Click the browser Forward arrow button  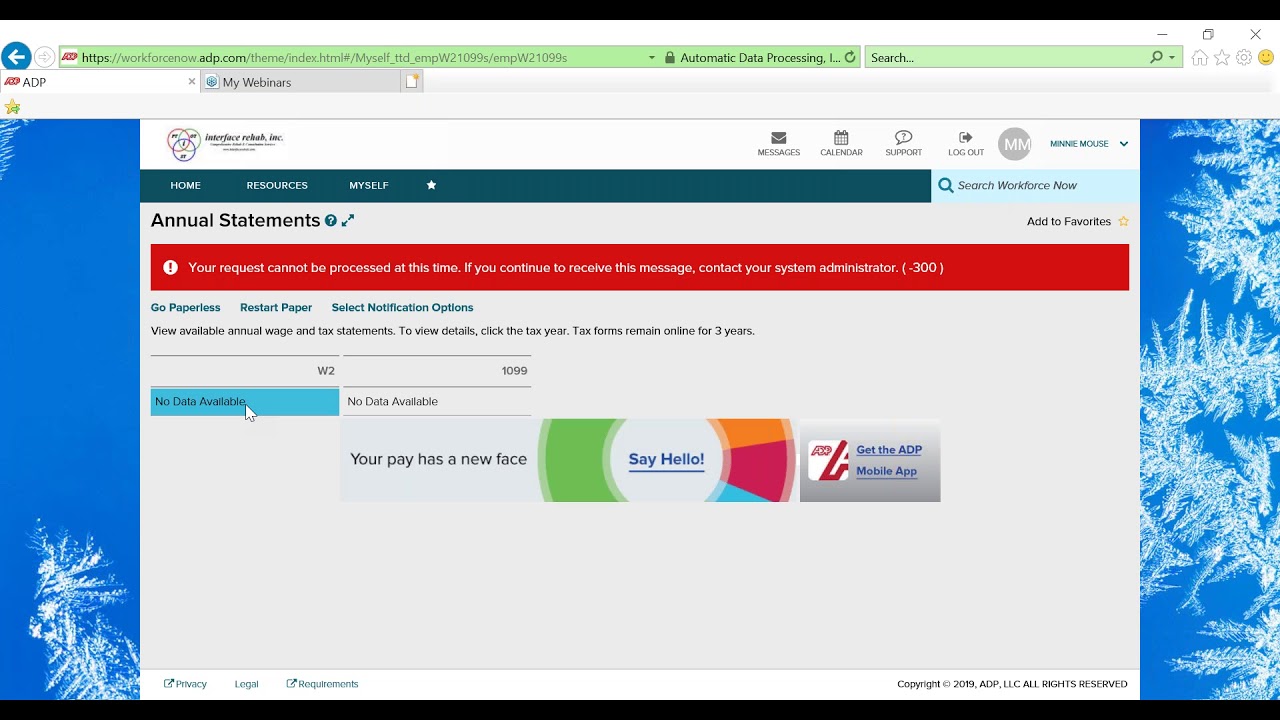click(x=44, y=57)
